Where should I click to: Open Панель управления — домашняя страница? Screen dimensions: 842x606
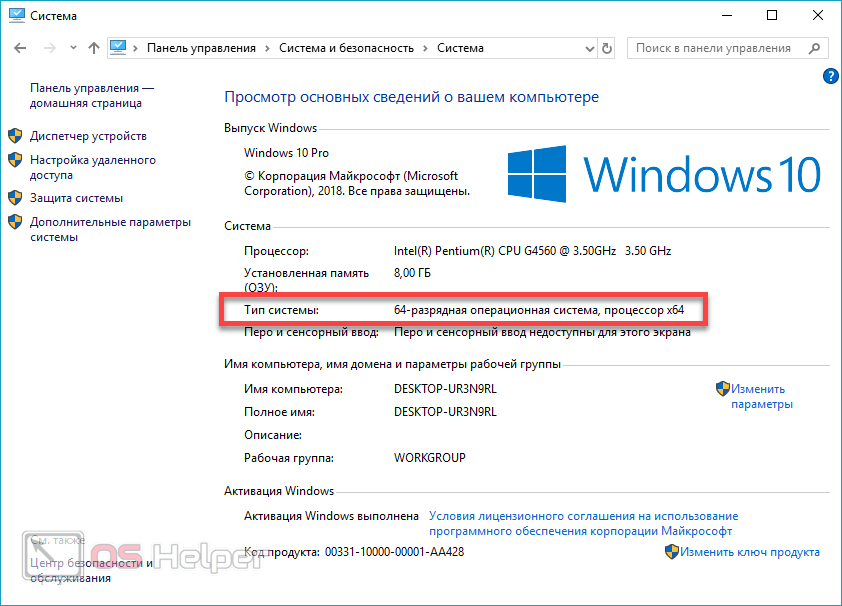coord(92,96)
